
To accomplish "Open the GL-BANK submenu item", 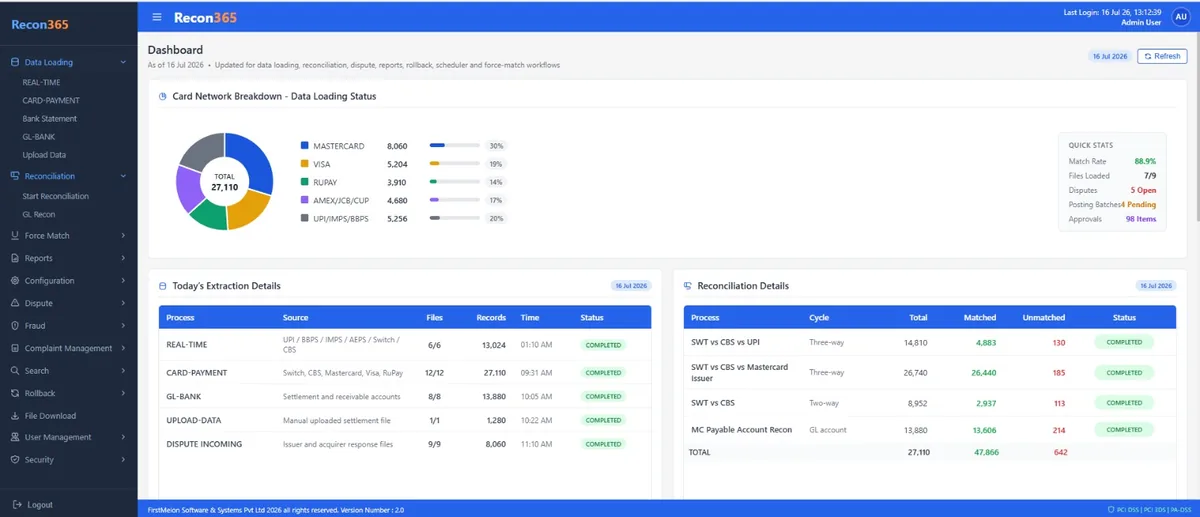I will tap(39, 137).
